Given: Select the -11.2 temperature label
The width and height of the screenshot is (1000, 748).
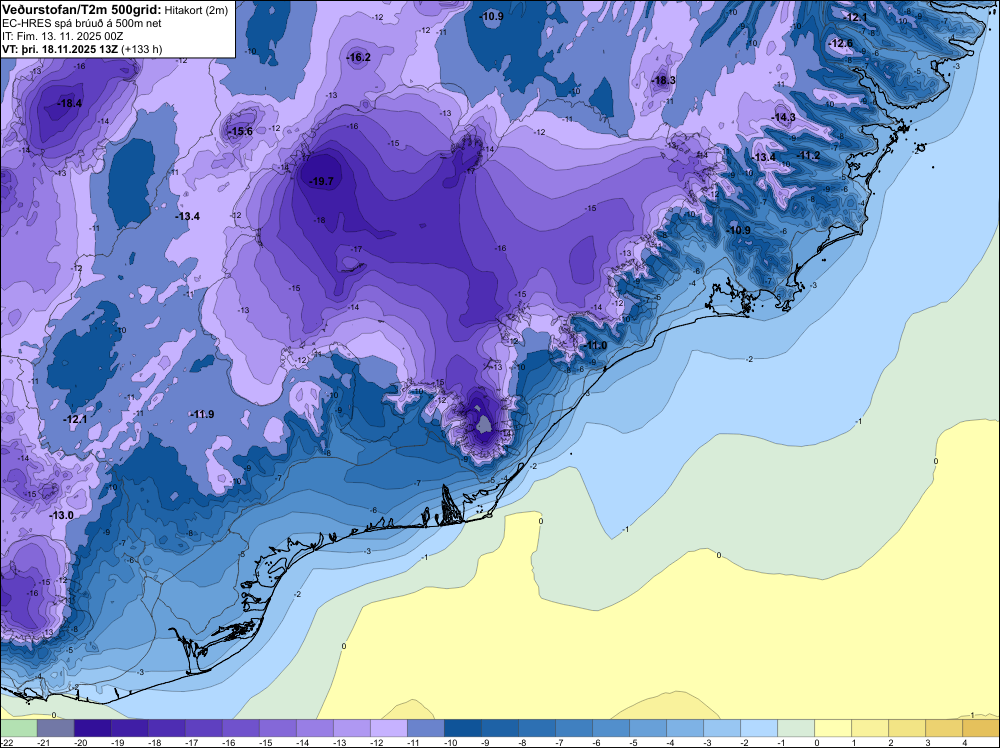Looking at the screenshot, I should 809,156.
